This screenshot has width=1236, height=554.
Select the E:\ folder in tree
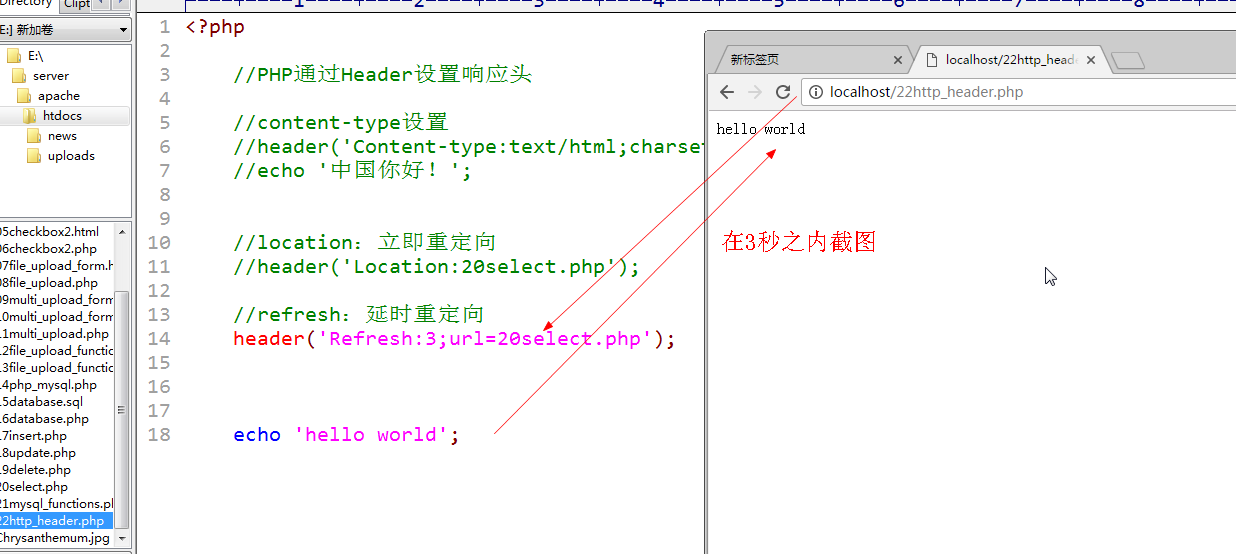(x=36, y=55)
